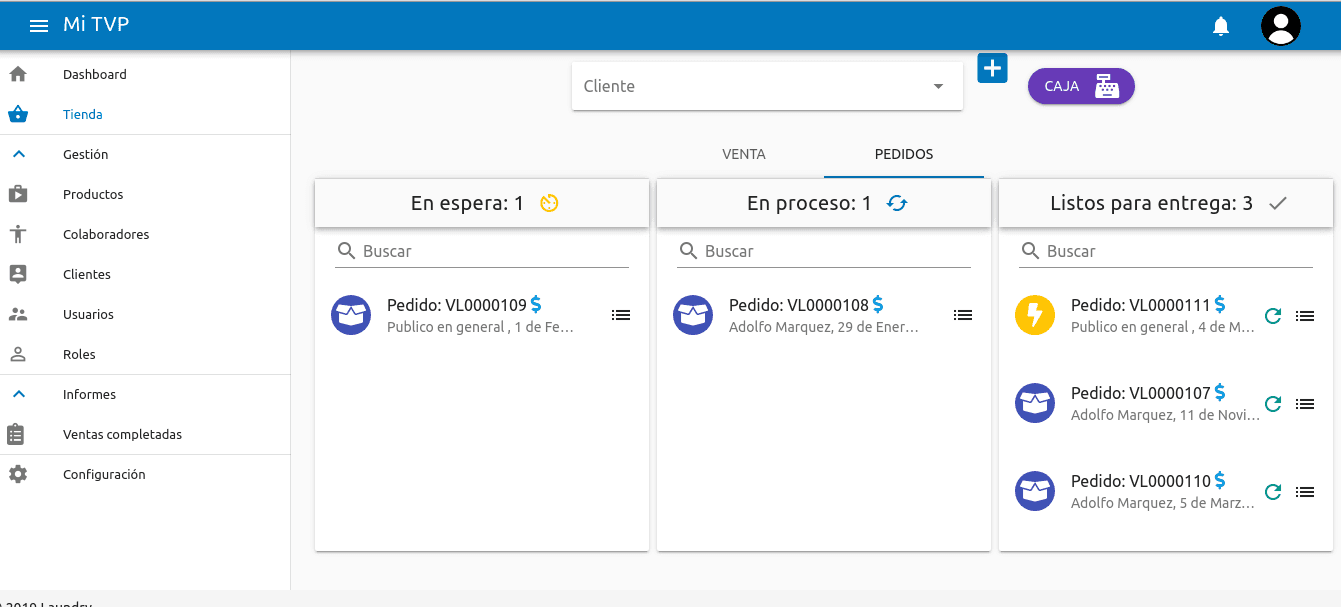Click refresh icon on order VL0000111
The width and height of the screenshot is (1341, 607).
pos(1273,316)
